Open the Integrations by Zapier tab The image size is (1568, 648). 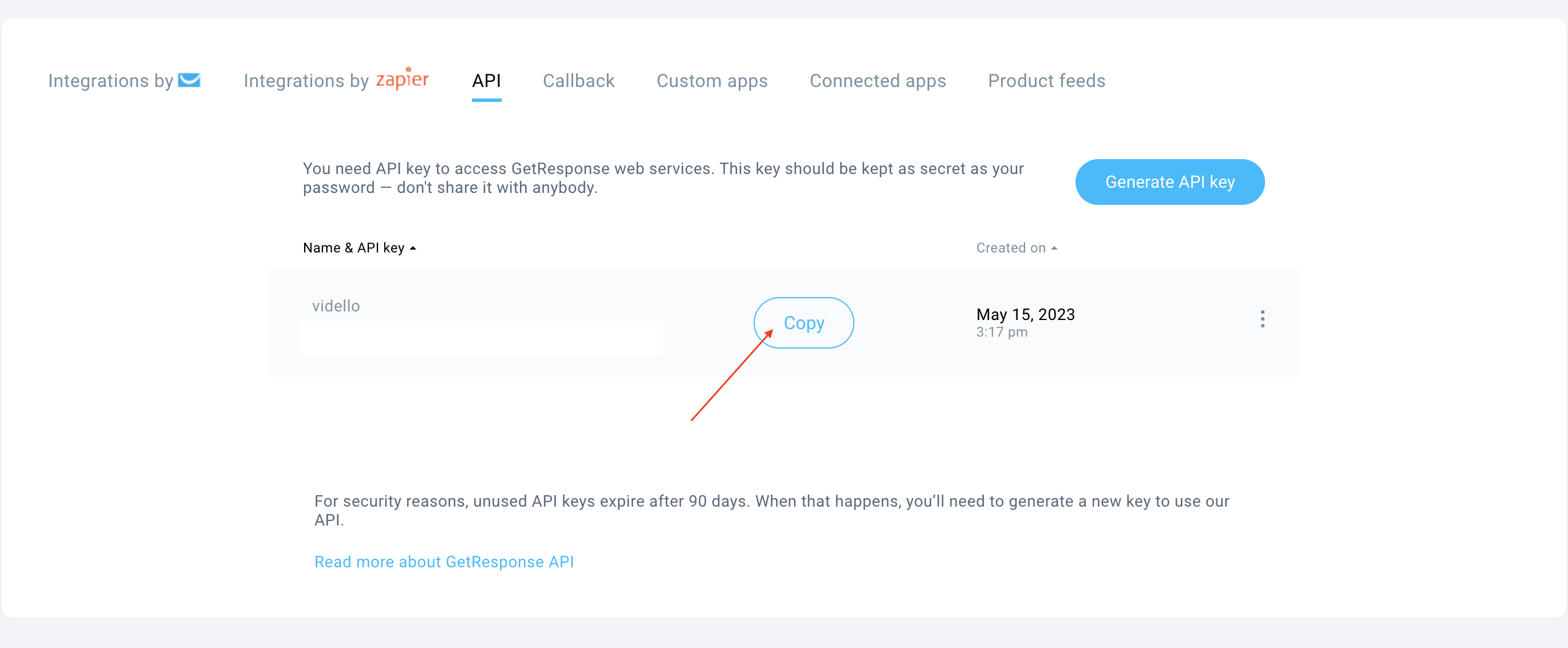pyautogui.click(x=336, y=80)
